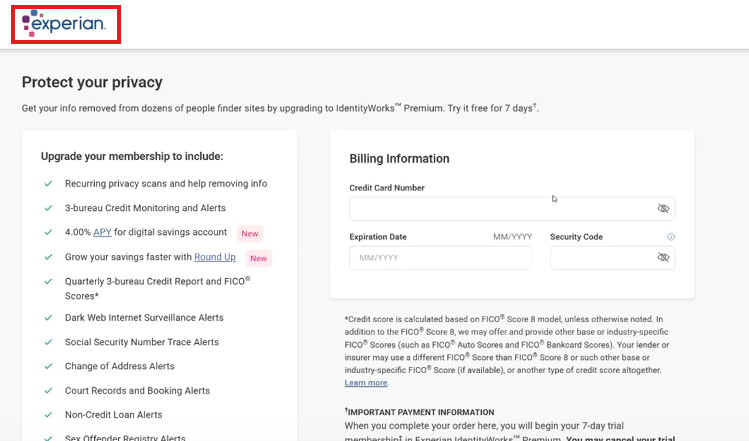Click checkmark beside 3-bureau Credit Monitoring

pos(48,208)
